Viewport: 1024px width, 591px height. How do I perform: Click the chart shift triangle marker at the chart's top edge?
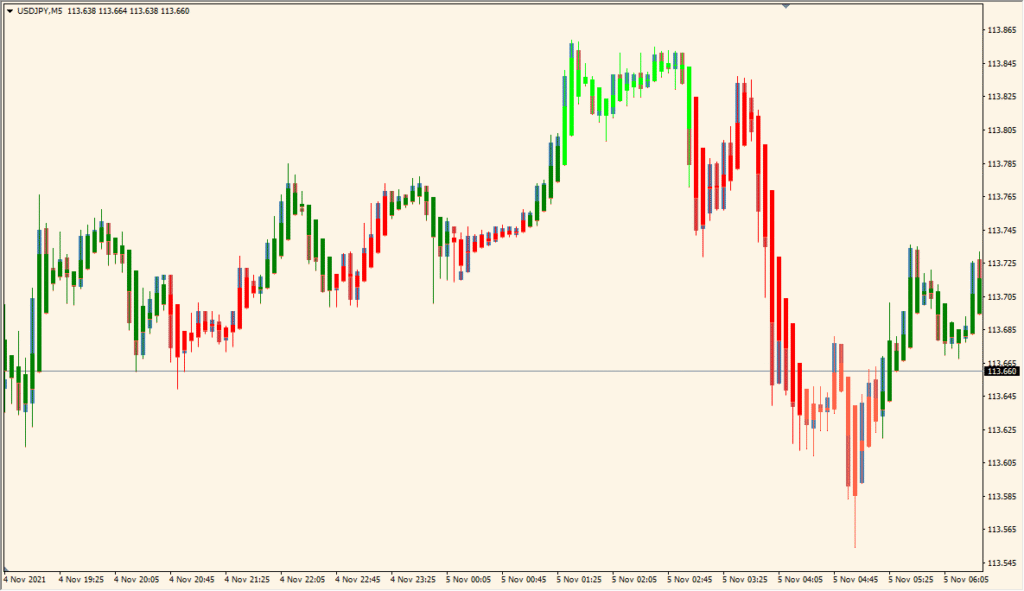coord(786,5)
